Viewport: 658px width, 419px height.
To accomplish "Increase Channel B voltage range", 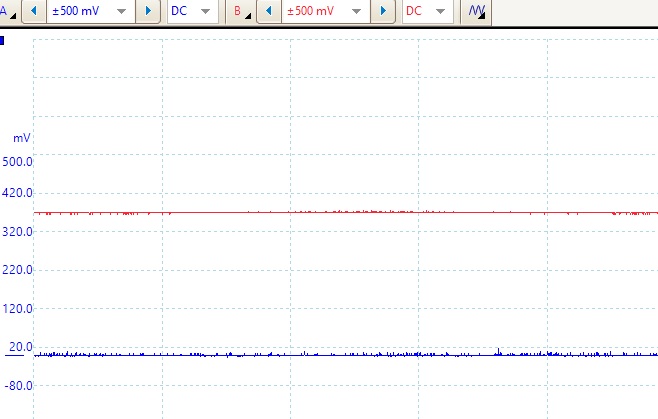I will [x=383, y=11].
